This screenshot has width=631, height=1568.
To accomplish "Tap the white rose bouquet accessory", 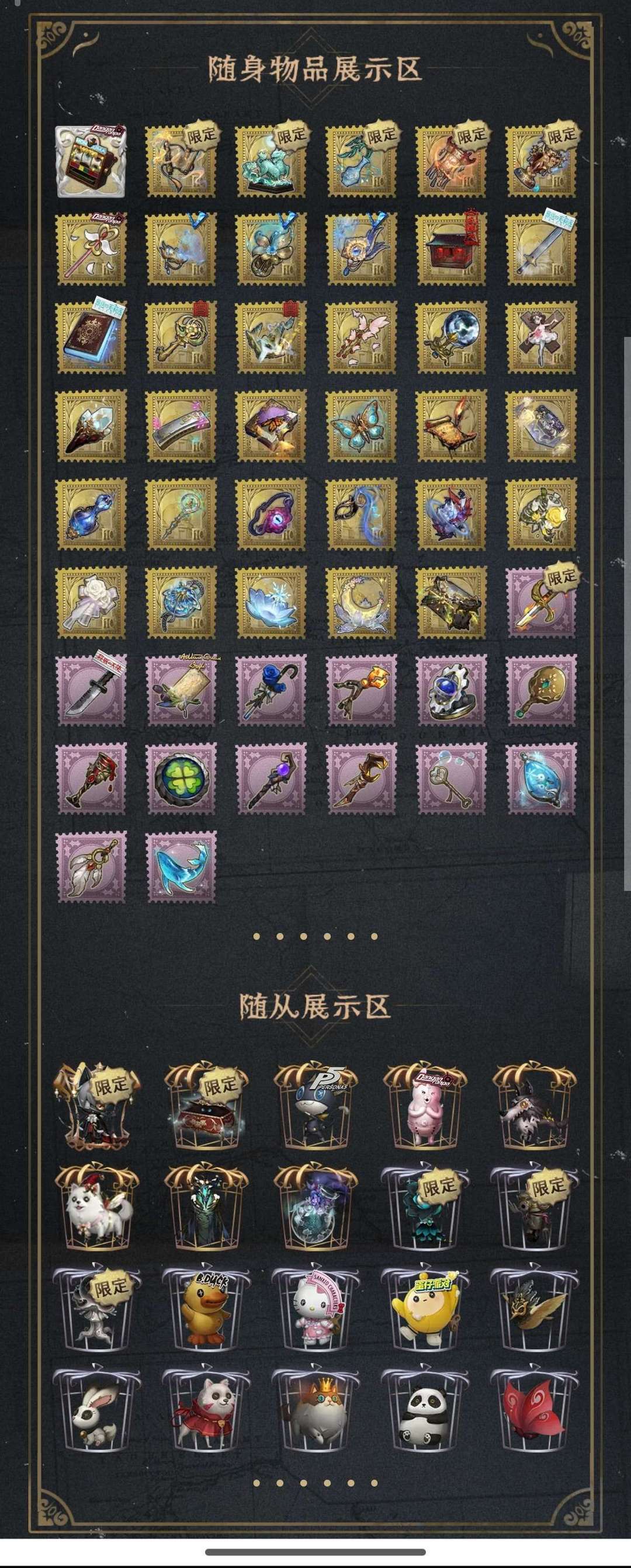I will pos(91,602).
